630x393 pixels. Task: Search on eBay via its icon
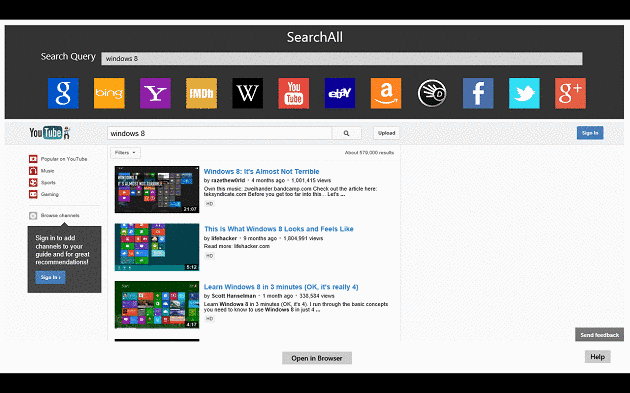click(340, 93)
